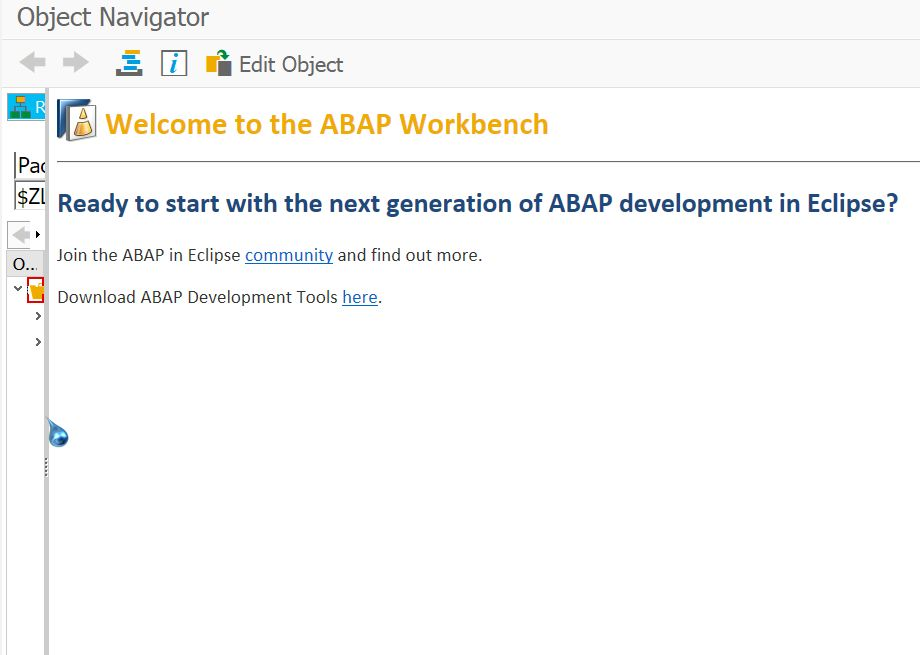Click the forward navigation arrow in toolbar
This screenshot has width=920, height=655.
click(75, 63)
